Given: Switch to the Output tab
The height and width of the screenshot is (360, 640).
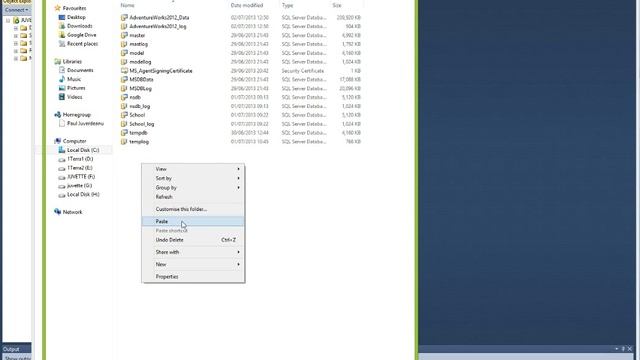Looking at the screenshot, I should click(x=11, y=349).
